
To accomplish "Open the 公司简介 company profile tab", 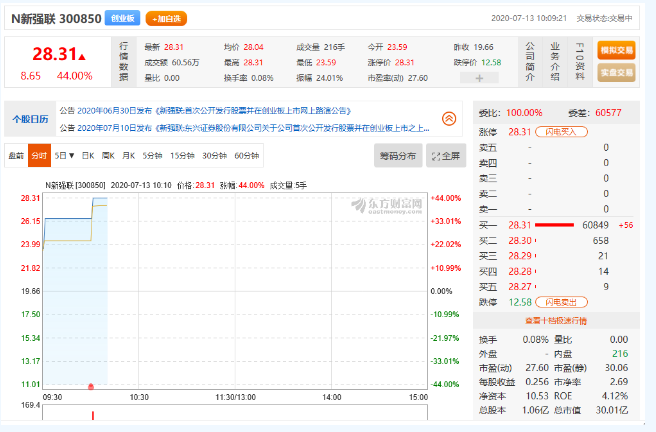I will point(530,61).
